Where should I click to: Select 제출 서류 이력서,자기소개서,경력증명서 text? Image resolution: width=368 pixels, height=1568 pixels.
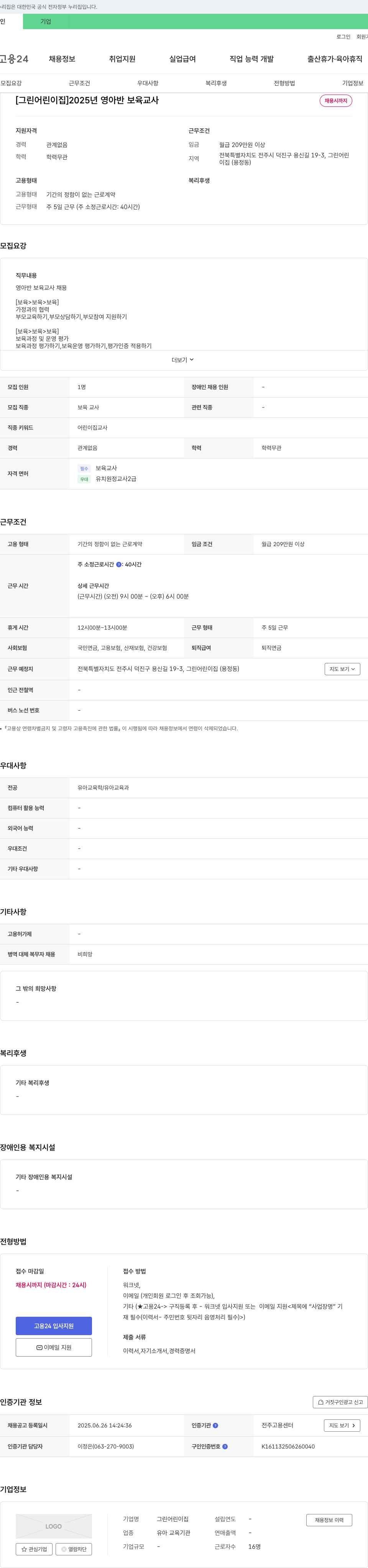point(159,1351)
